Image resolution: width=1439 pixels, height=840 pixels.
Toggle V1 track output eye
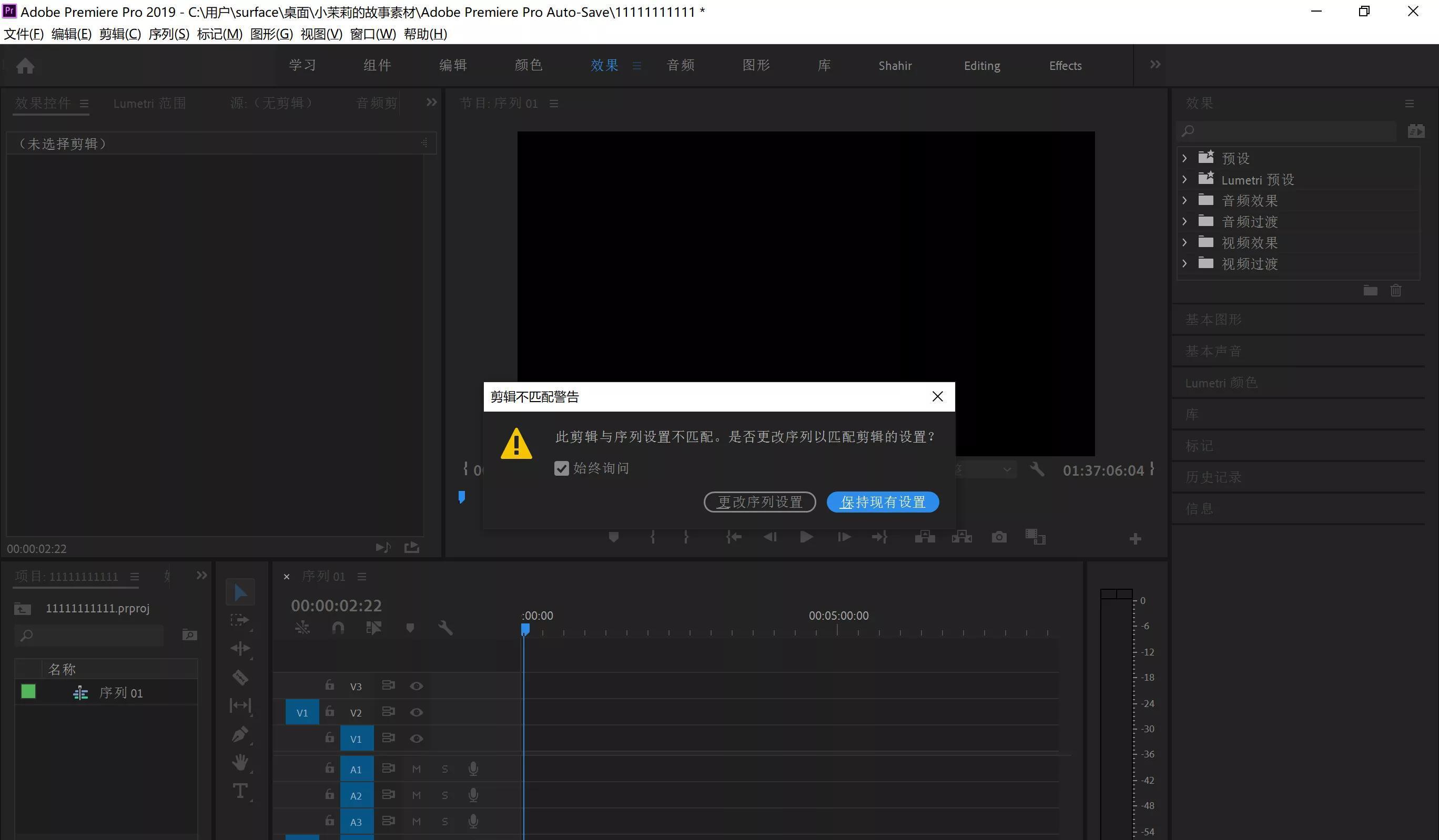(416, 739)
